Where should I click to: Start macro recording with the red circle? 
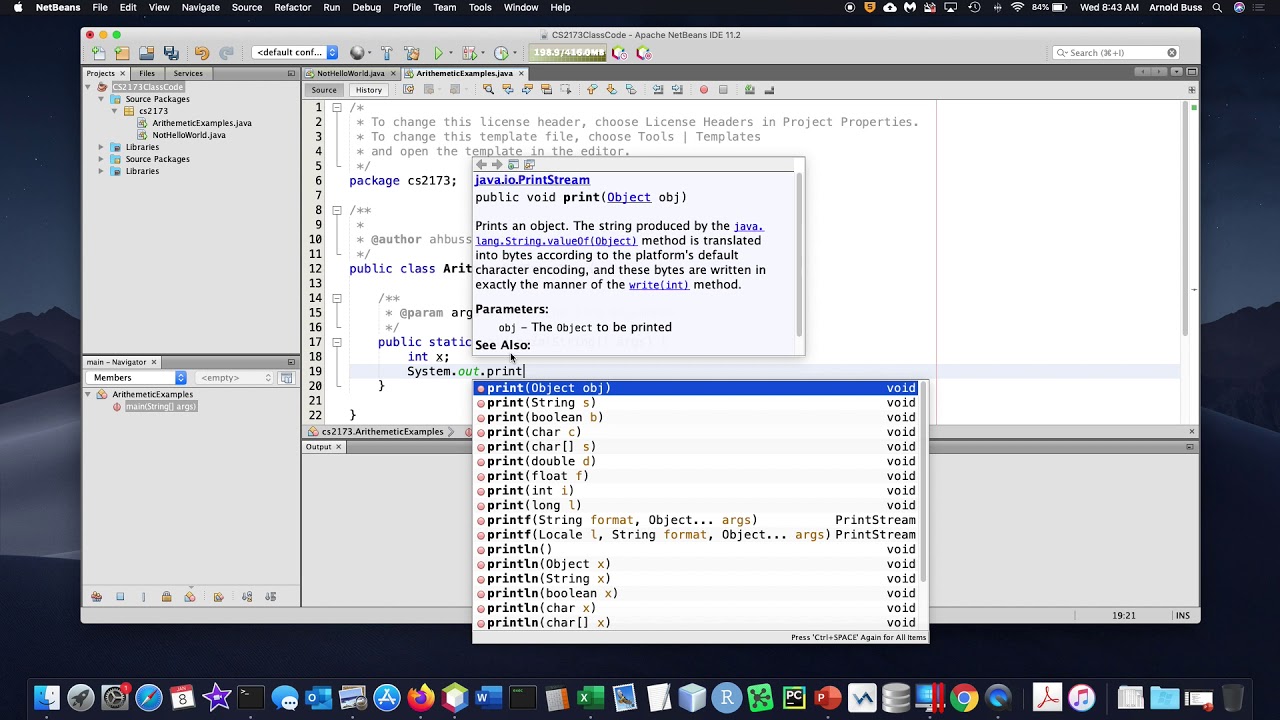point(704,90)
